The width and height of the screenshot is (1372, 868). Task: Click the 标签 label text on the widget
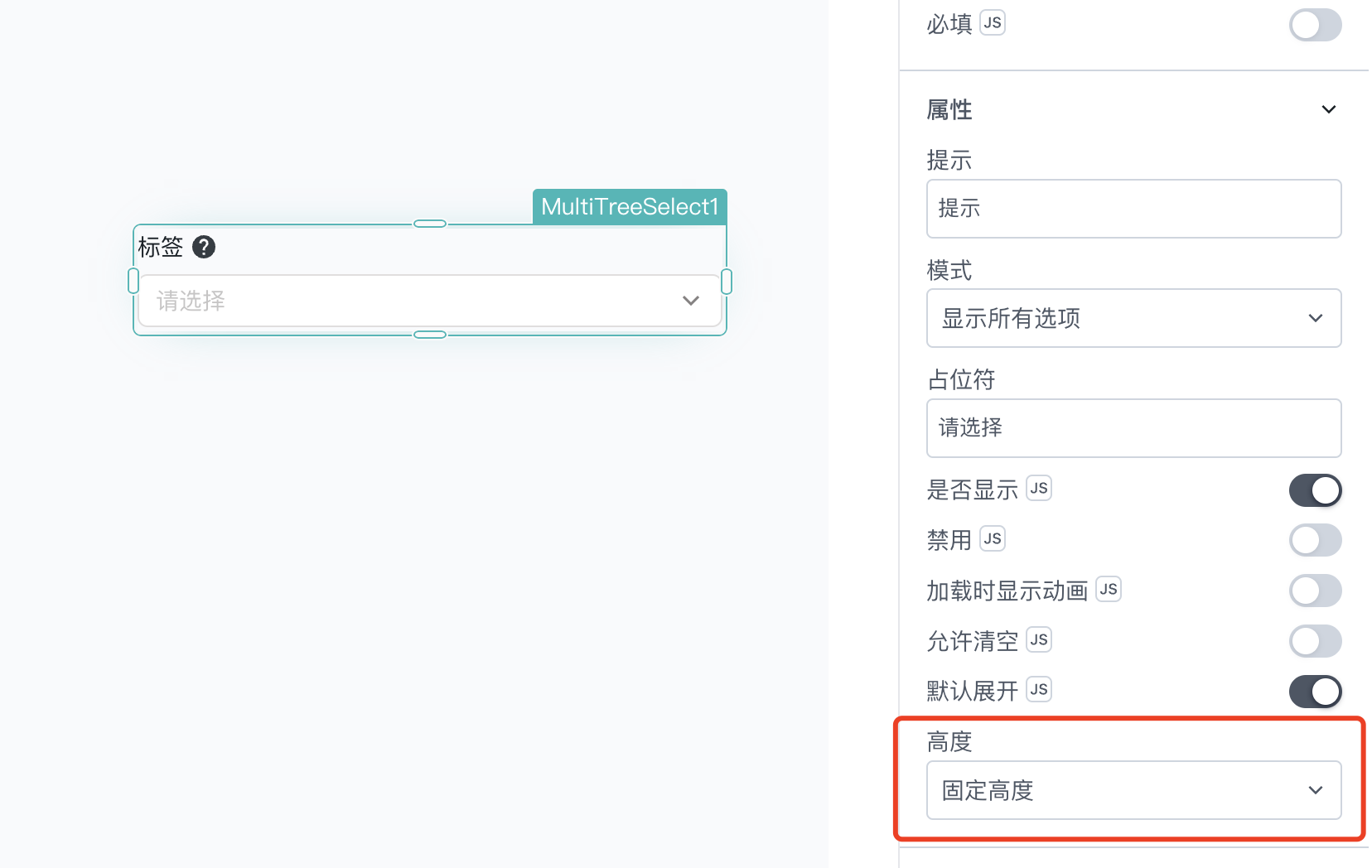pyautogui.click(x=161, y=247)
